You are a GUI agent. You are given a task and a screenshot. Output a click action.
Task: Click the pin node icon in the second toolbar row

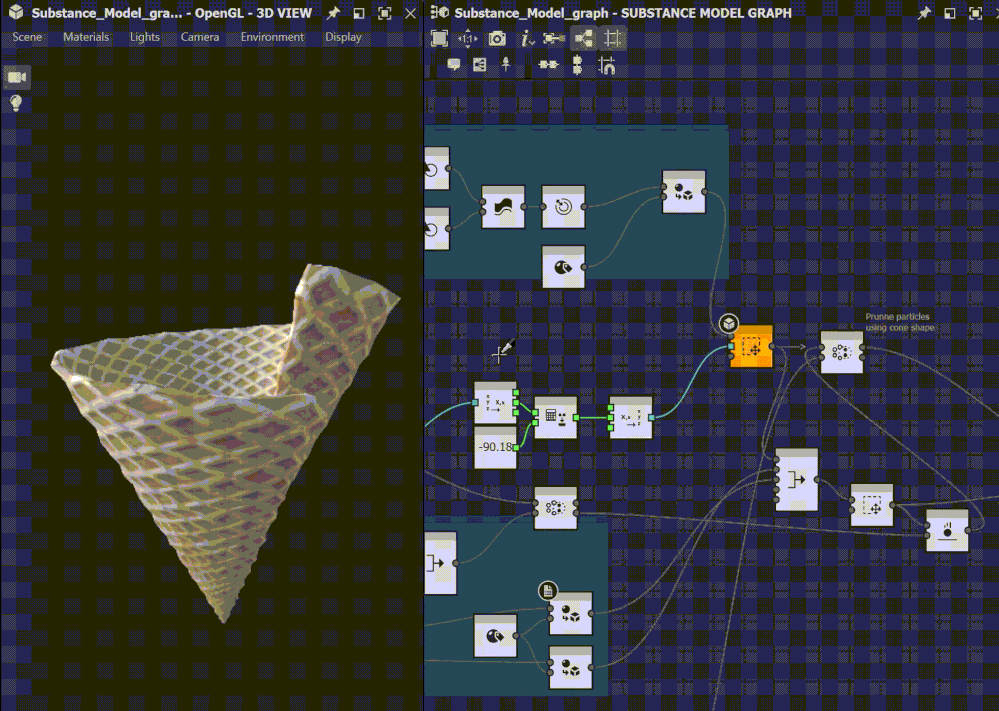pos(506,63)
